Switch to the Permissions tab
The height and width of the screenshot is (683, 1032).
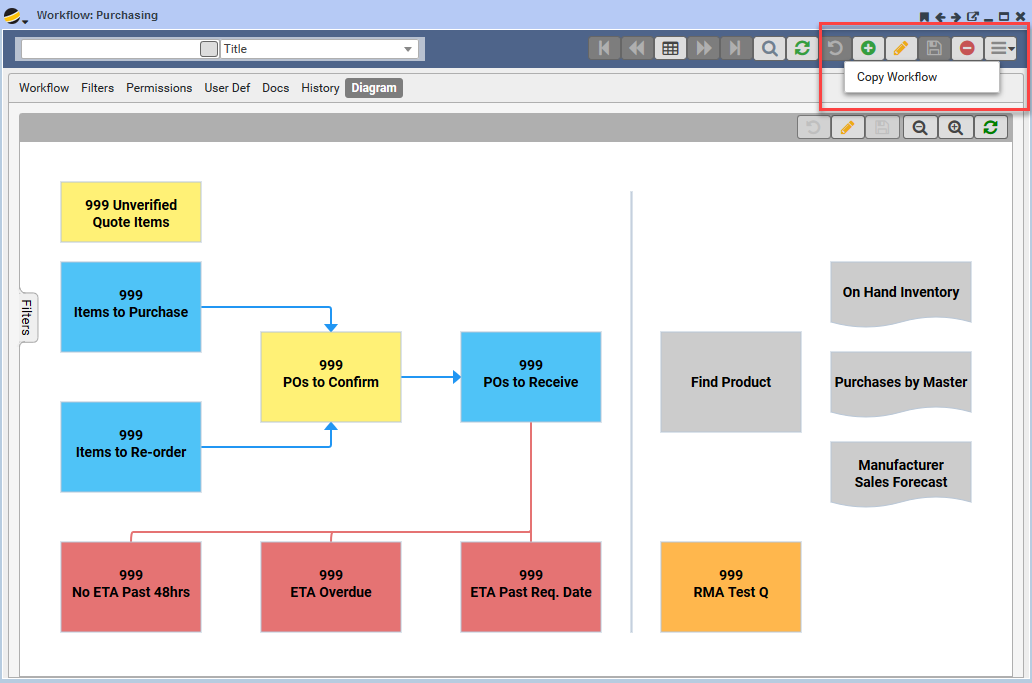(x=159, y=88)
